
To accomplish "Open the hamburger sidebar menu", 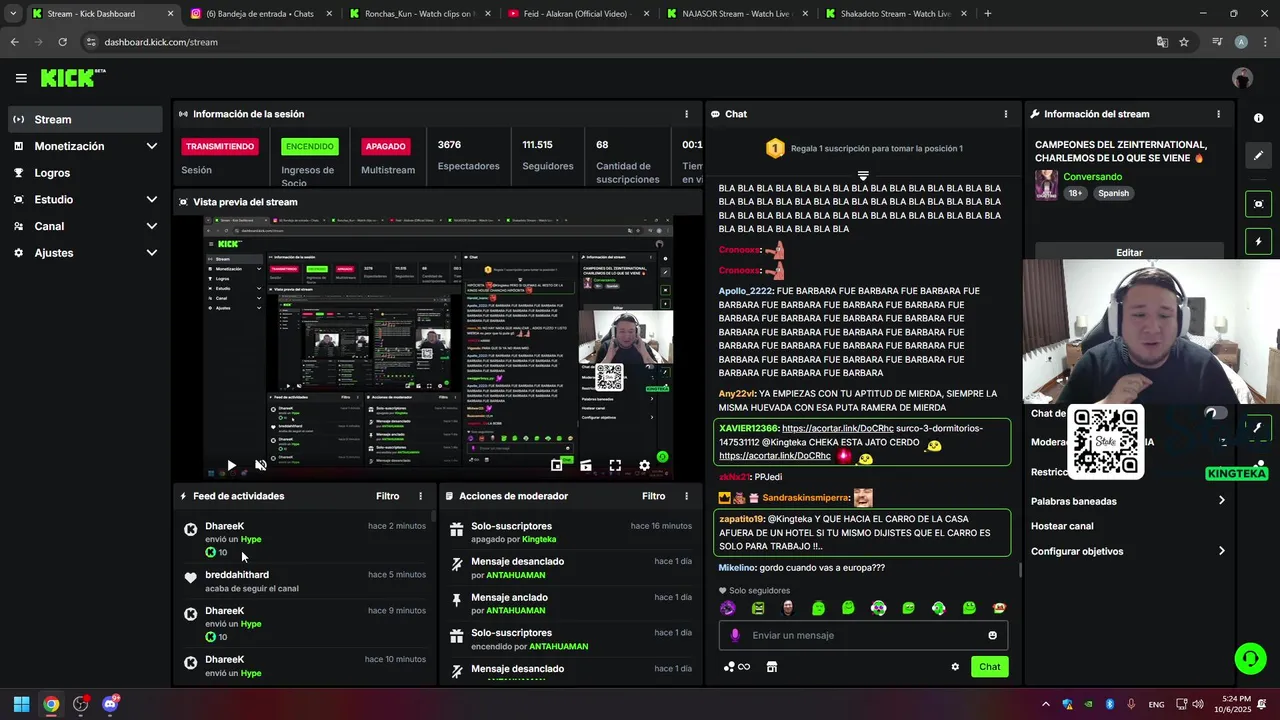I will click(x=21, y=78).
